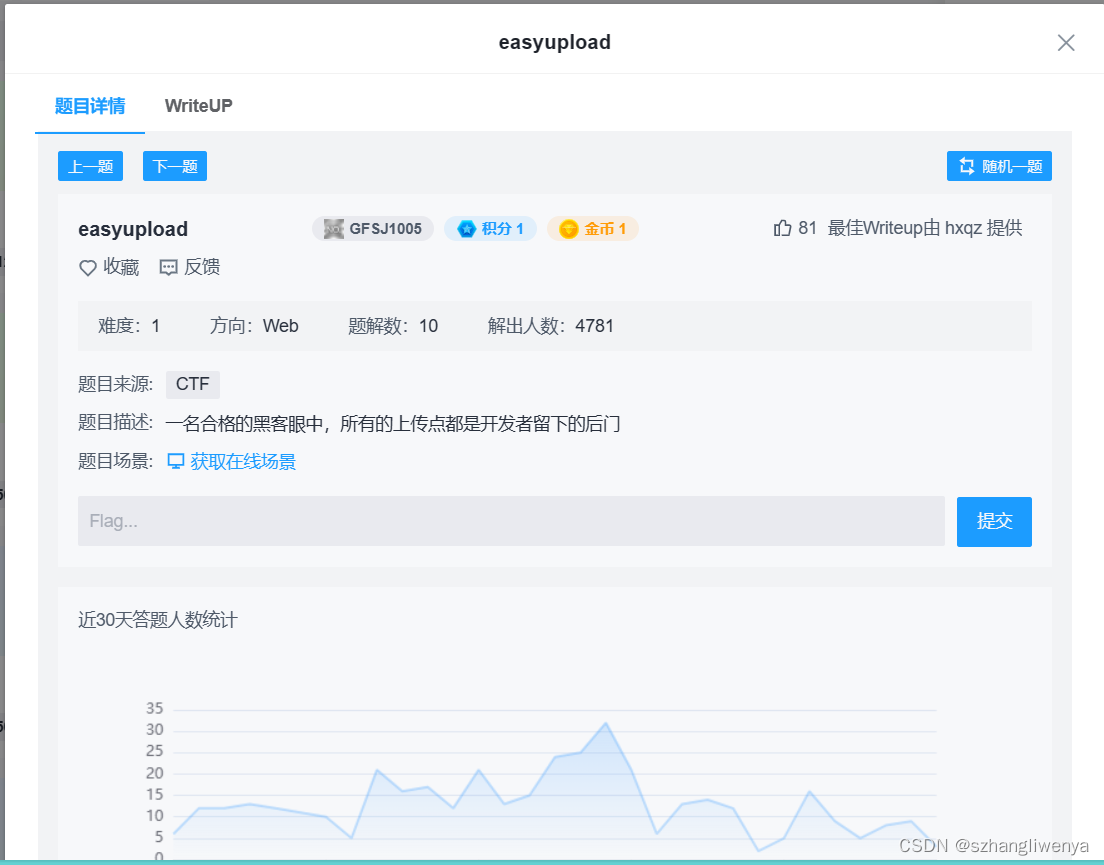Click the gold 金币 1 coin badge icon
This screenshot has height=865, width=1104.
570,228
